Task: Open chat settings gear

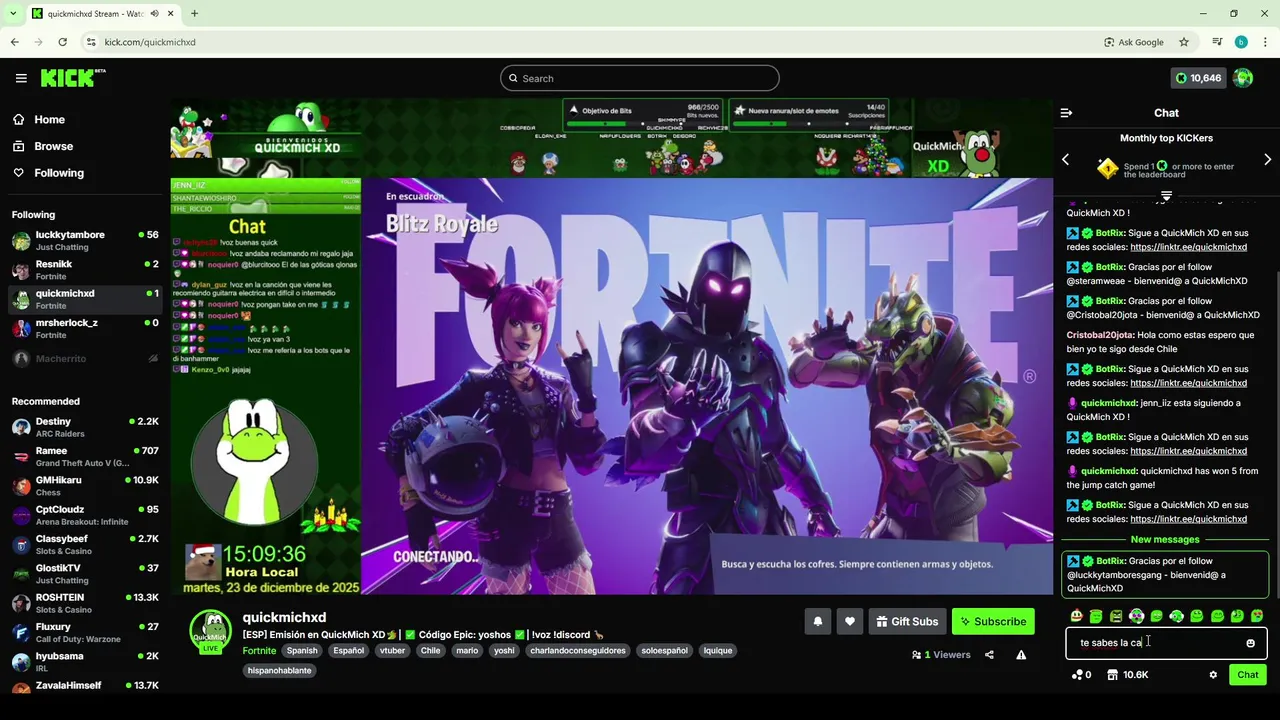Action: click(x=1213, y=675)
